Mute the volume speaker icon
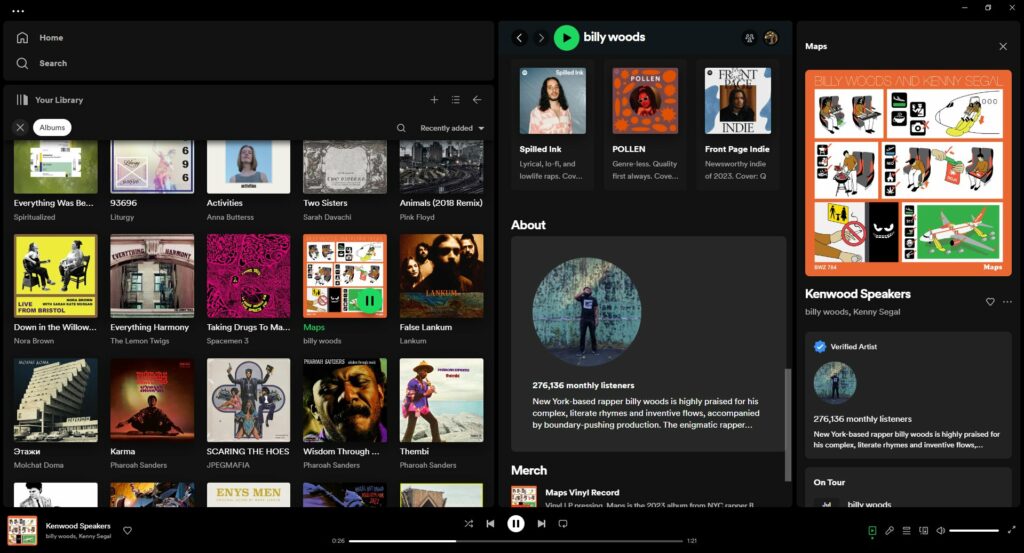The width and height of the screenshot is (1024, 553). pos(940,531)
